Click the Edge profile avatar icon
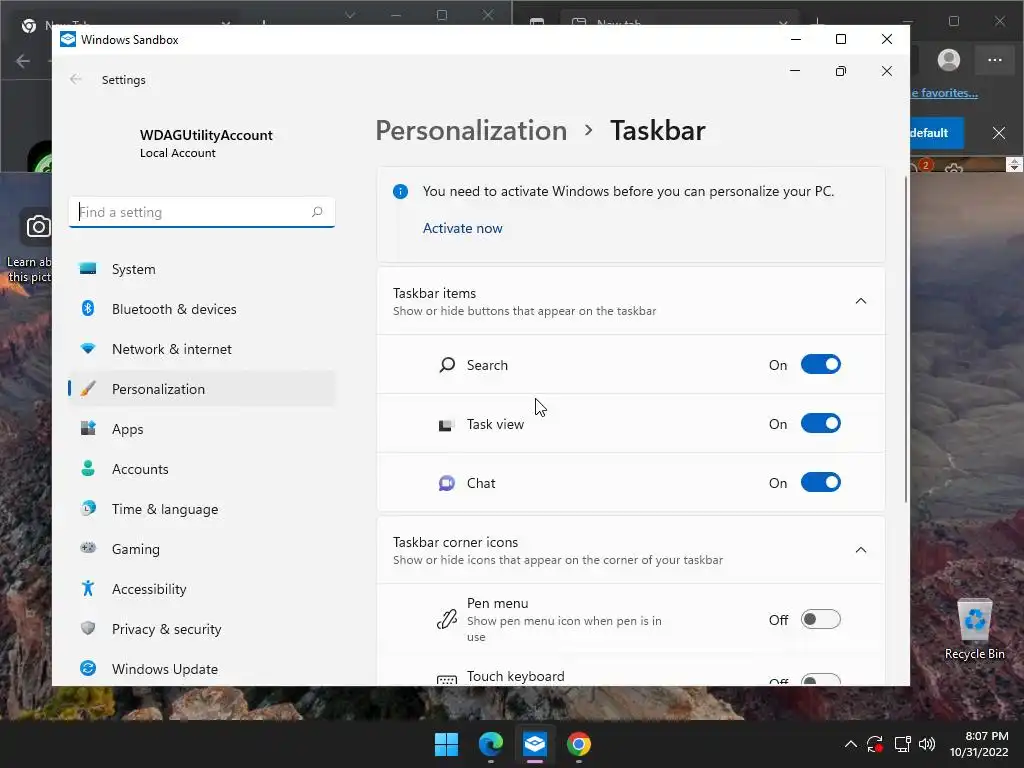1024x768 pixels. 948,60
